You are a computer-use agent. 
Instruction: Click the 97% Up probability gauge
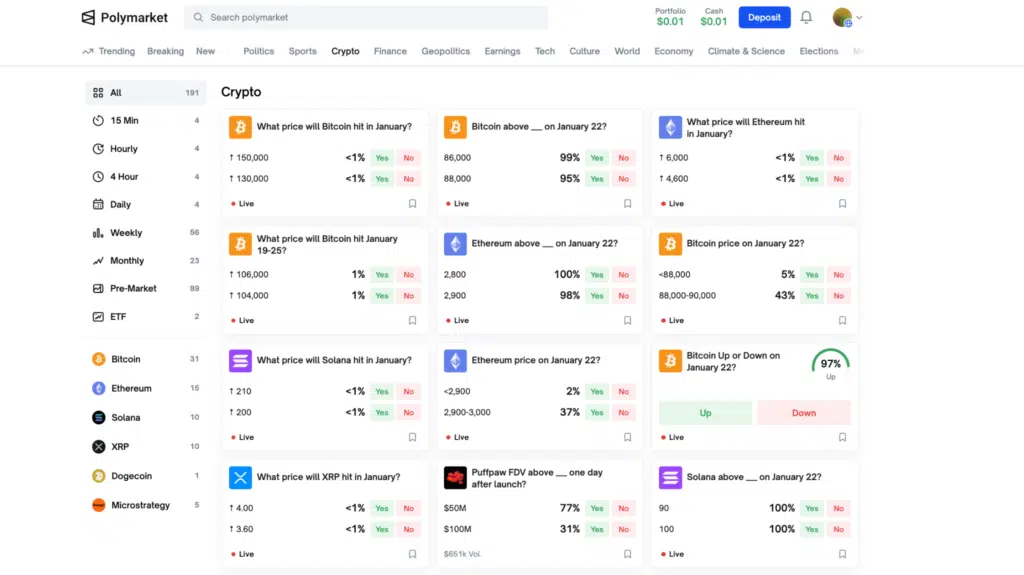point(830,363)
